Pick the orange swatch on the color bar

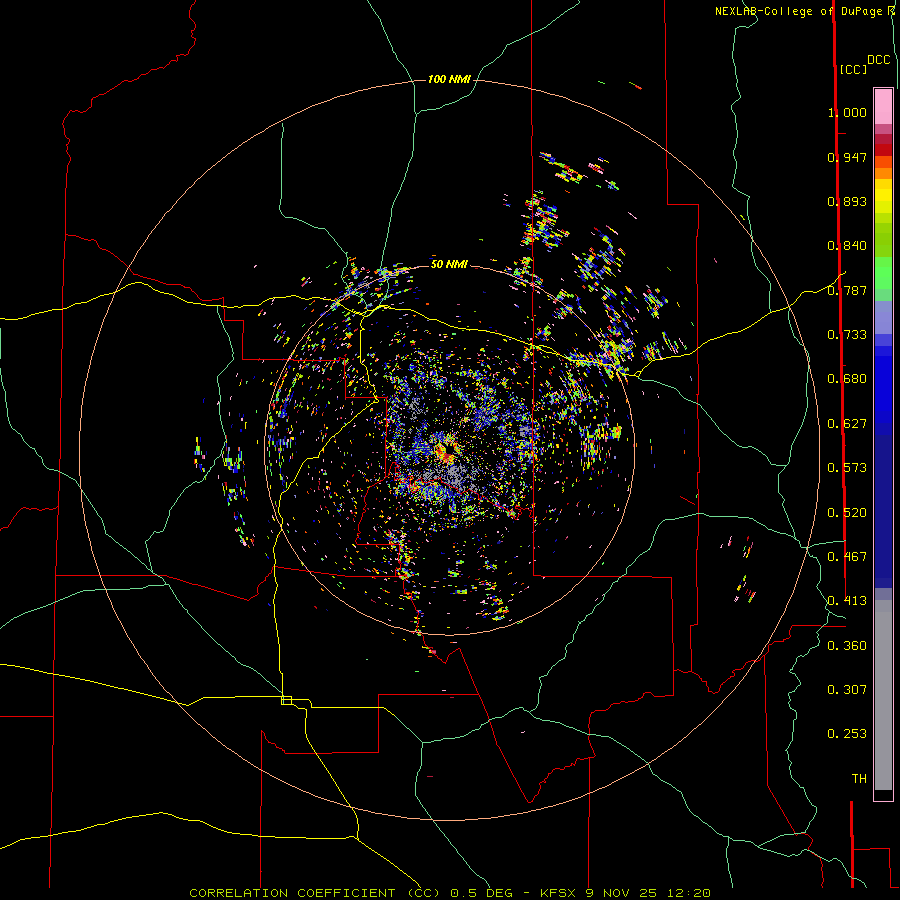click(x=883, y=173)
